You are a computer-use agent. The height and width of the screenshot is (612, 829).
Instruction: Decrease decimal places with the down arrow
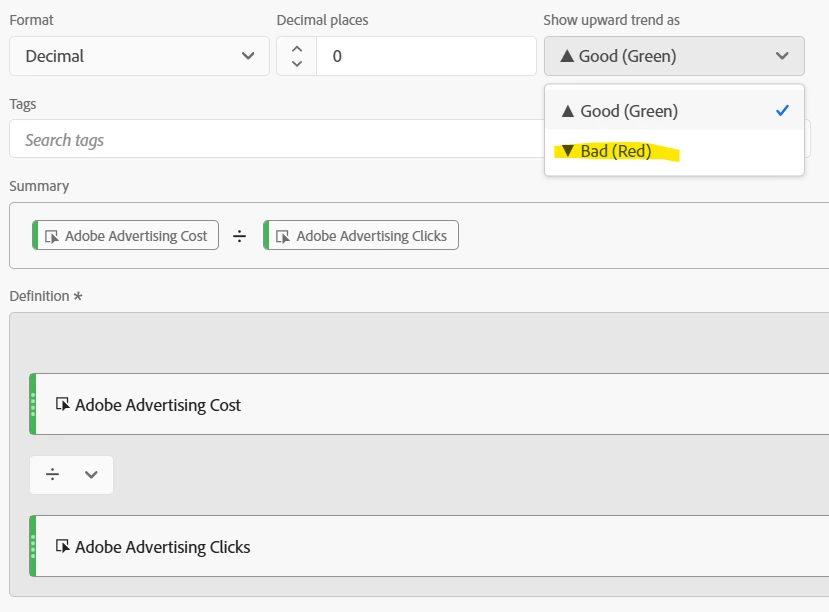click(x=297, y=64)
